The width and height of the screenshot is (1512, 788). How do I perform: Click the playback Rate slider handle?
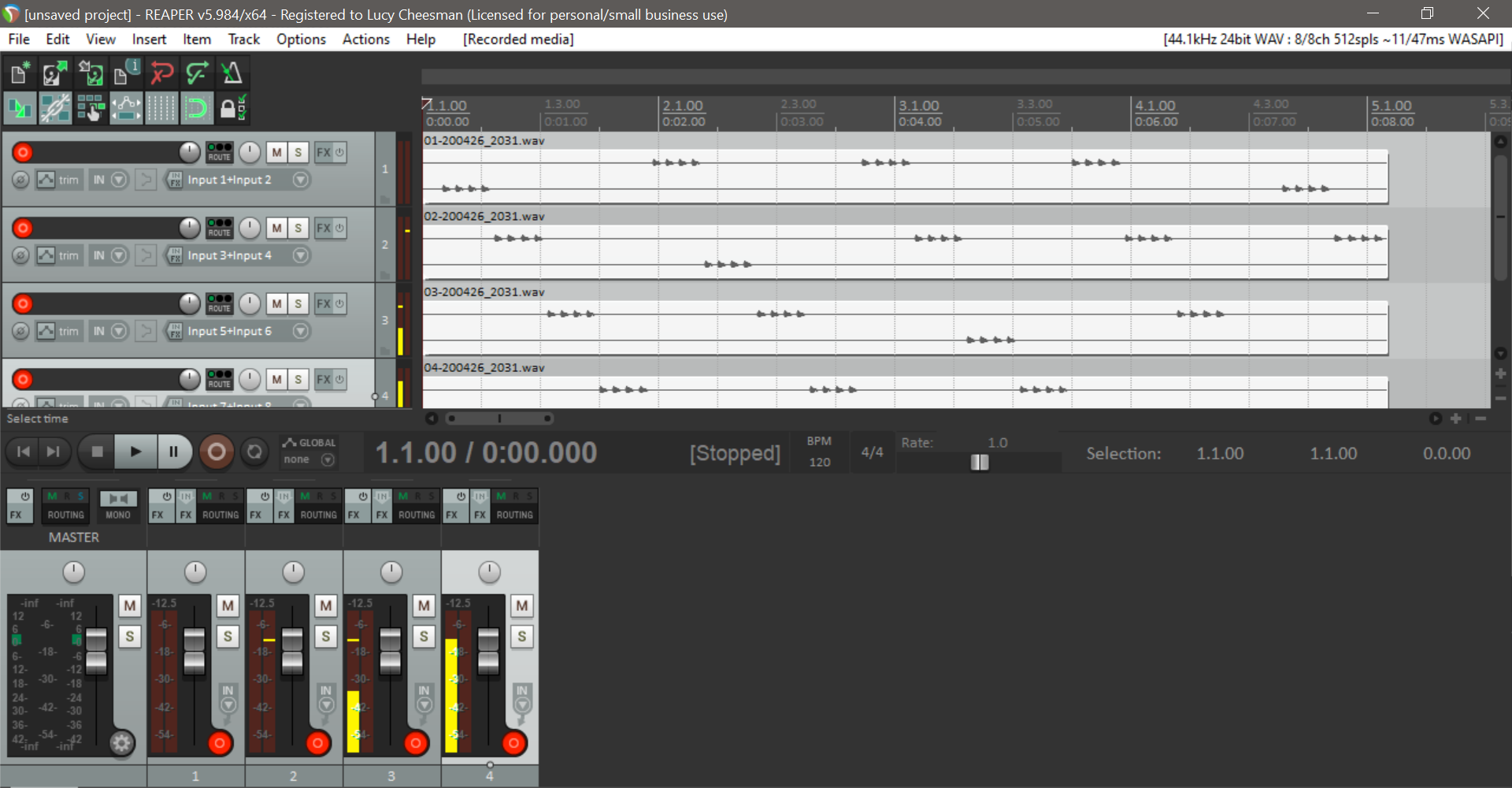tap(979, 463)
